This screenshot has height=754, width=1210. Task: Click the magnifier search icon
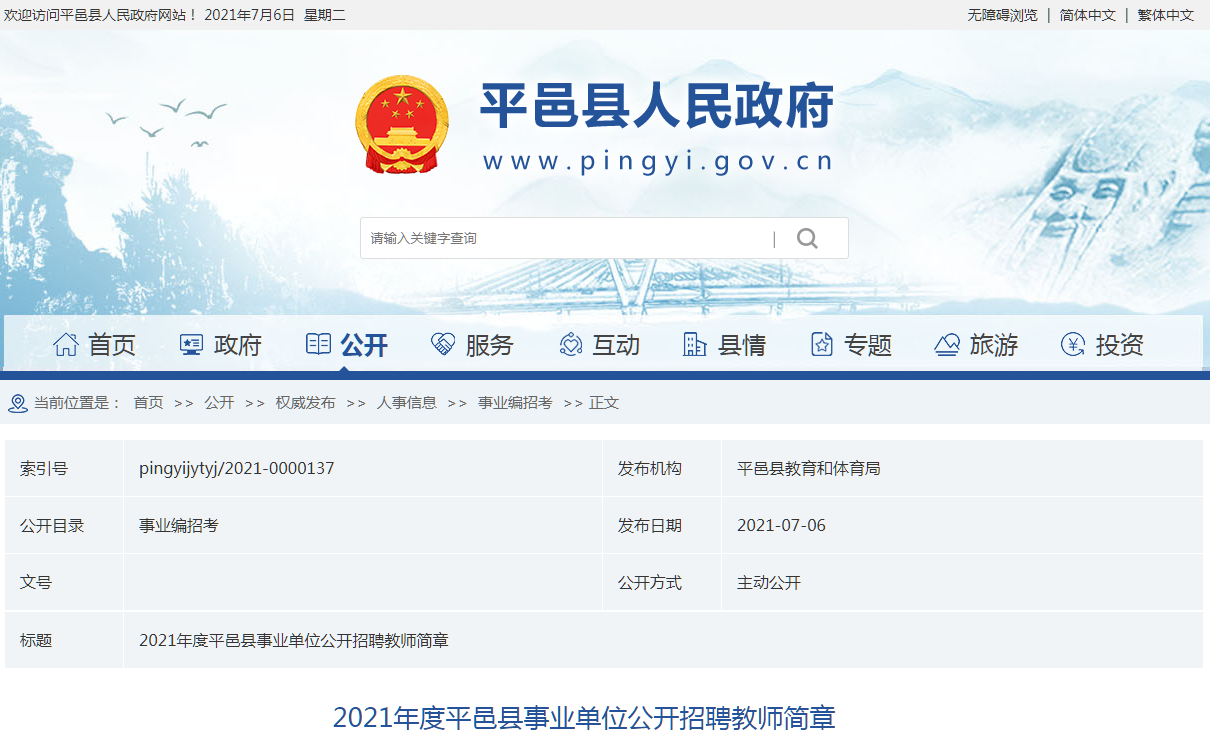pyautogui.click(x=807, y=238)
